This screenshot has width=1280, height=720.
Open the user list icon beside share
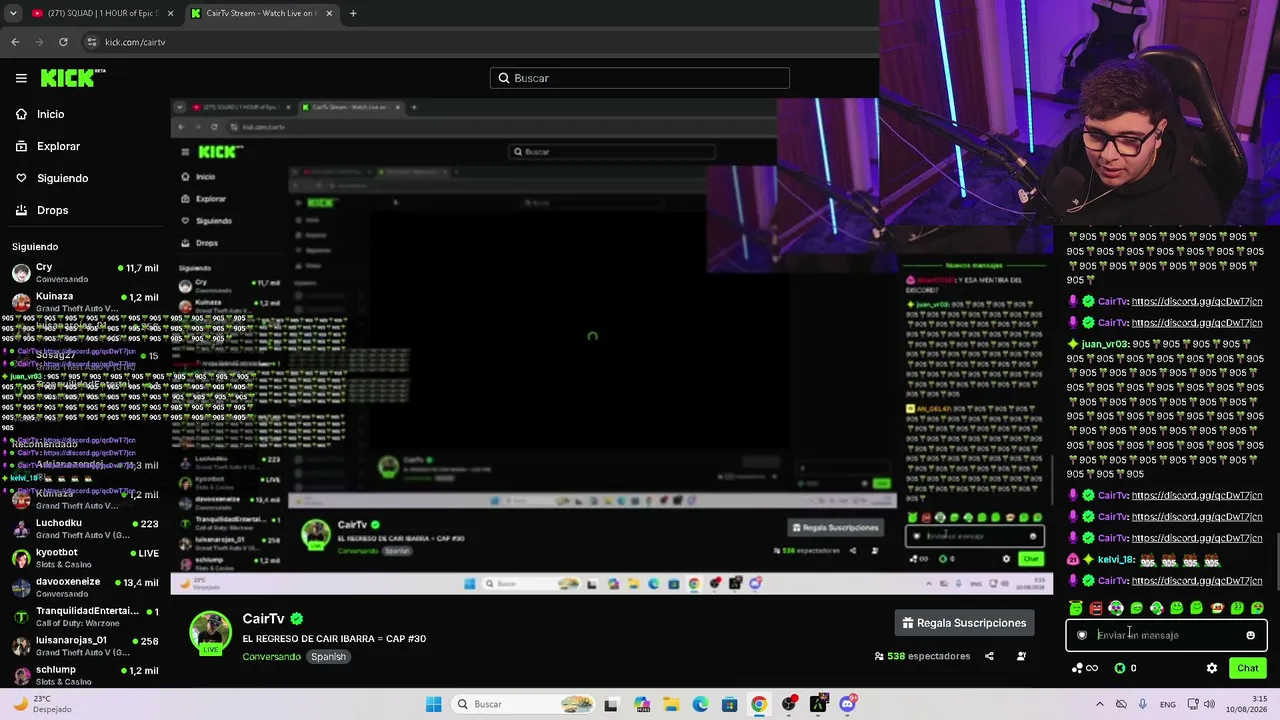pyautogui.click(x=1021, y=656)
